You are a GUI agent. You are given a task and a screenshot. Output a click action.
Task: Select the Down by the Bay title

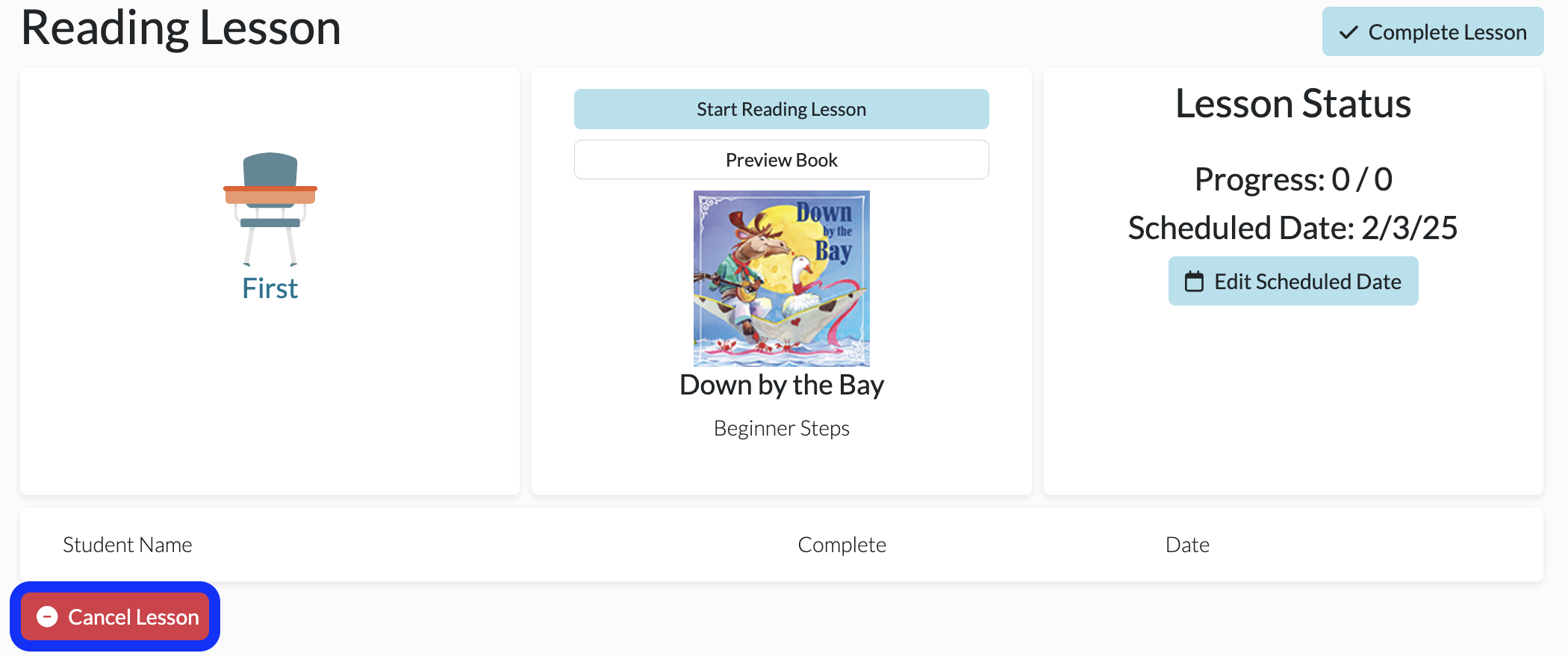point(782,385)
